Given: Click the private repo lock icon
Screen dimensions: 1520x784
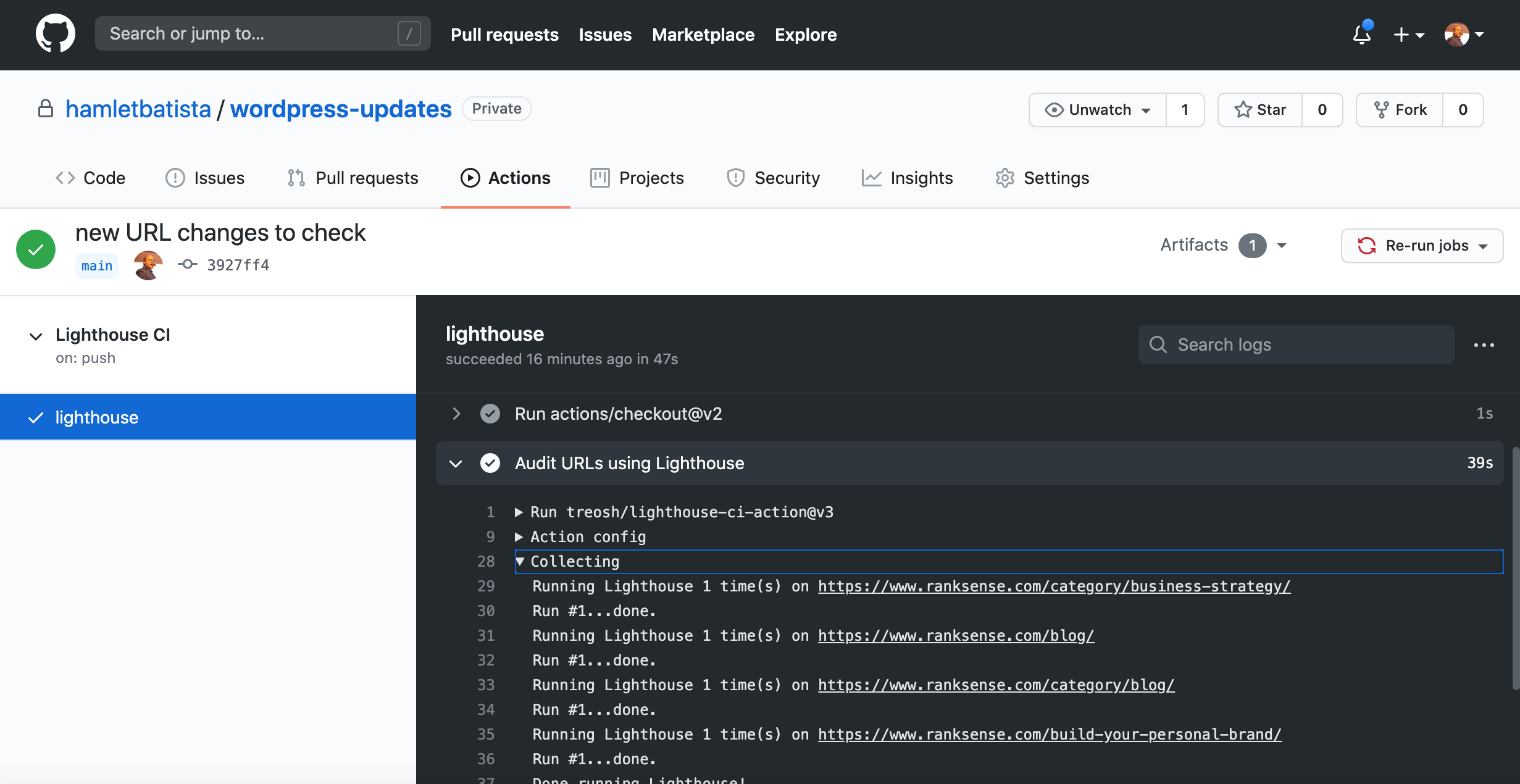Looking at the screenshot, I should tap(46, 109).
